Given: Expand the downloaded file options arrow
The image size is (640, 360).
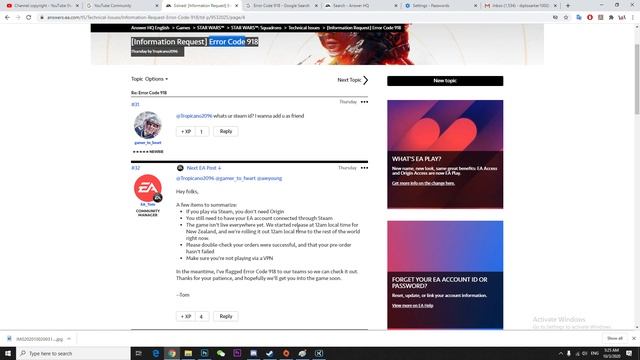Looking at the screenshot, I should tap(69, 339).
